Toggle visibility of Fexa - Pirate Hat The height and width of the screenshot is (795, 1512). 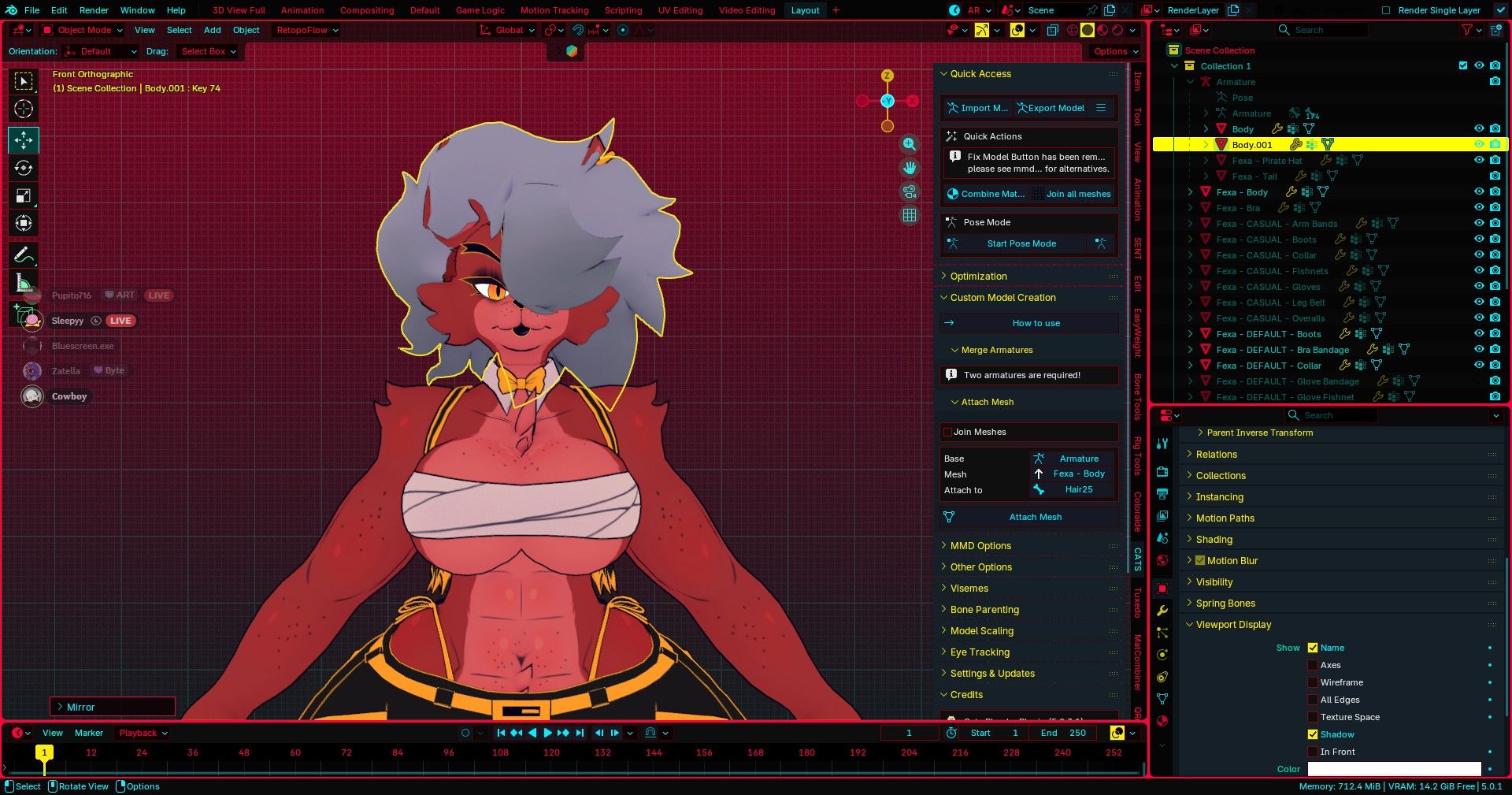click(1479, 160)
